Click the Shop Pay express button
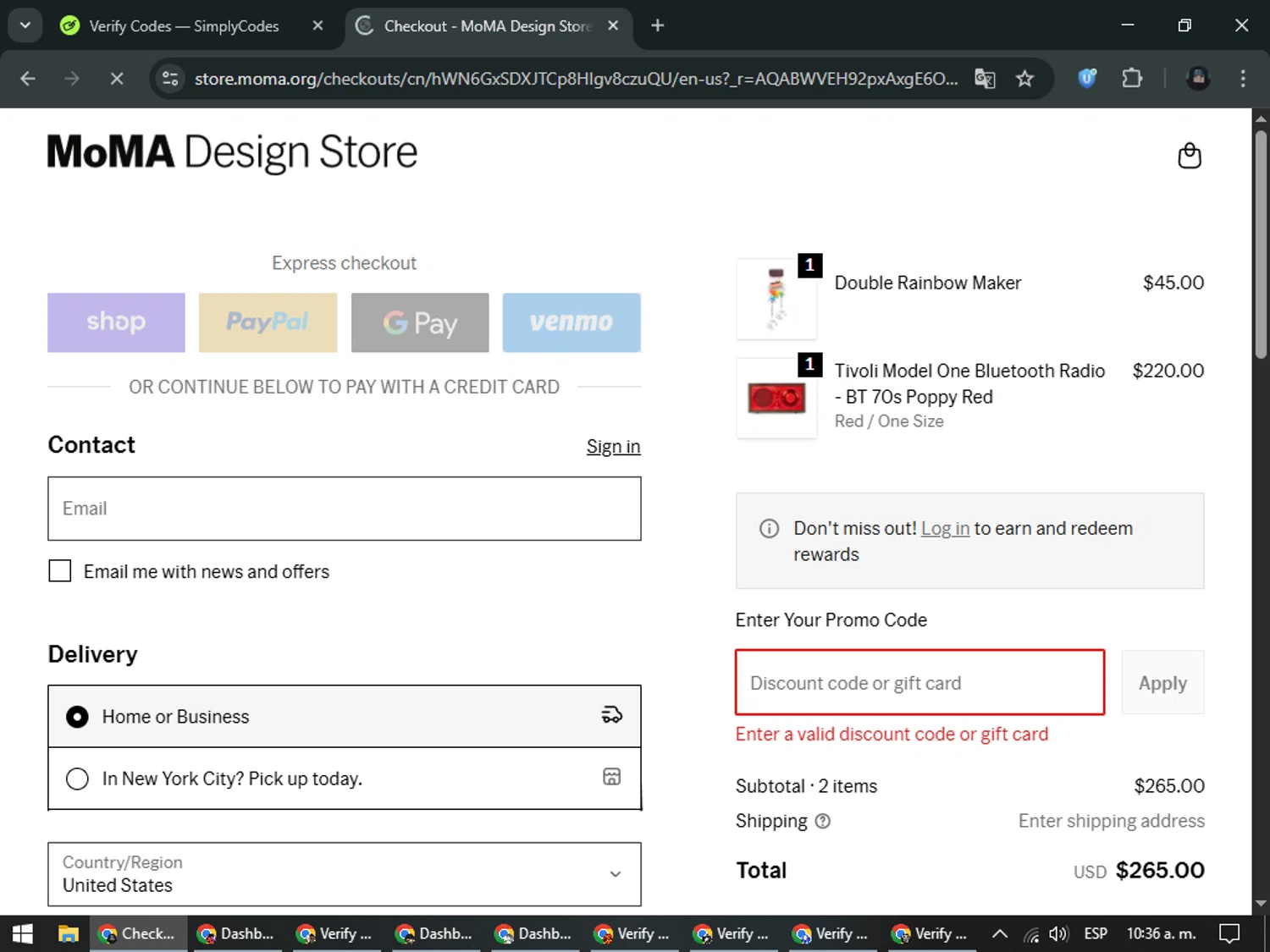 pos(116,322)
